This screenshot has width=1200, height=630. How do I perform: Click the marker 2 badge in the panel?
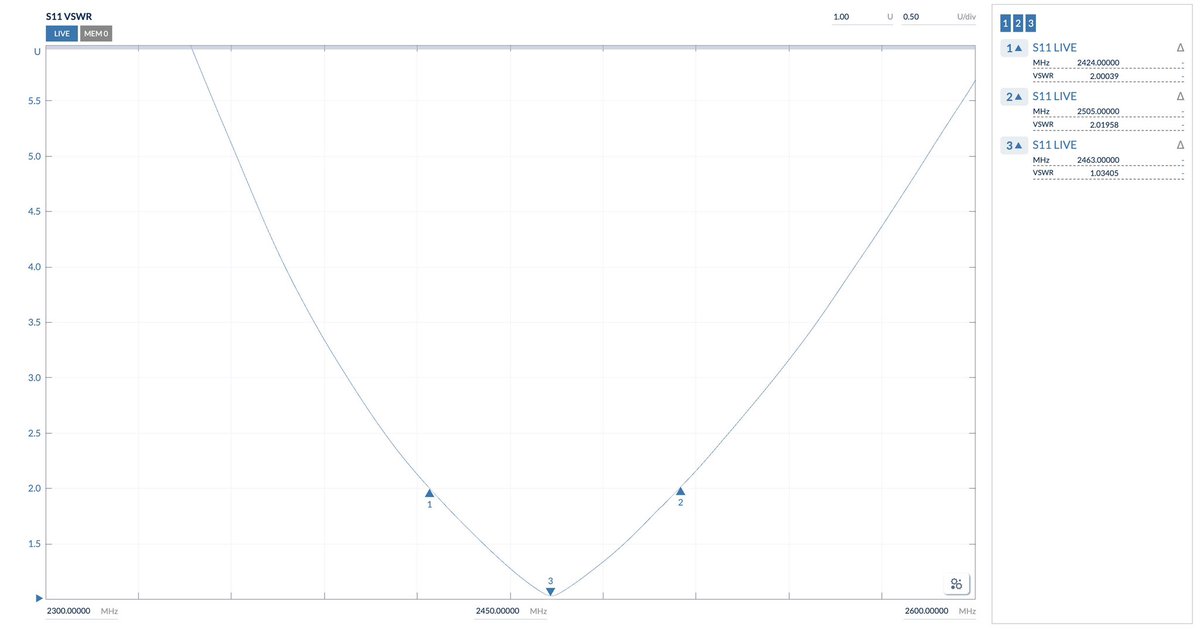pos(1014,97)
